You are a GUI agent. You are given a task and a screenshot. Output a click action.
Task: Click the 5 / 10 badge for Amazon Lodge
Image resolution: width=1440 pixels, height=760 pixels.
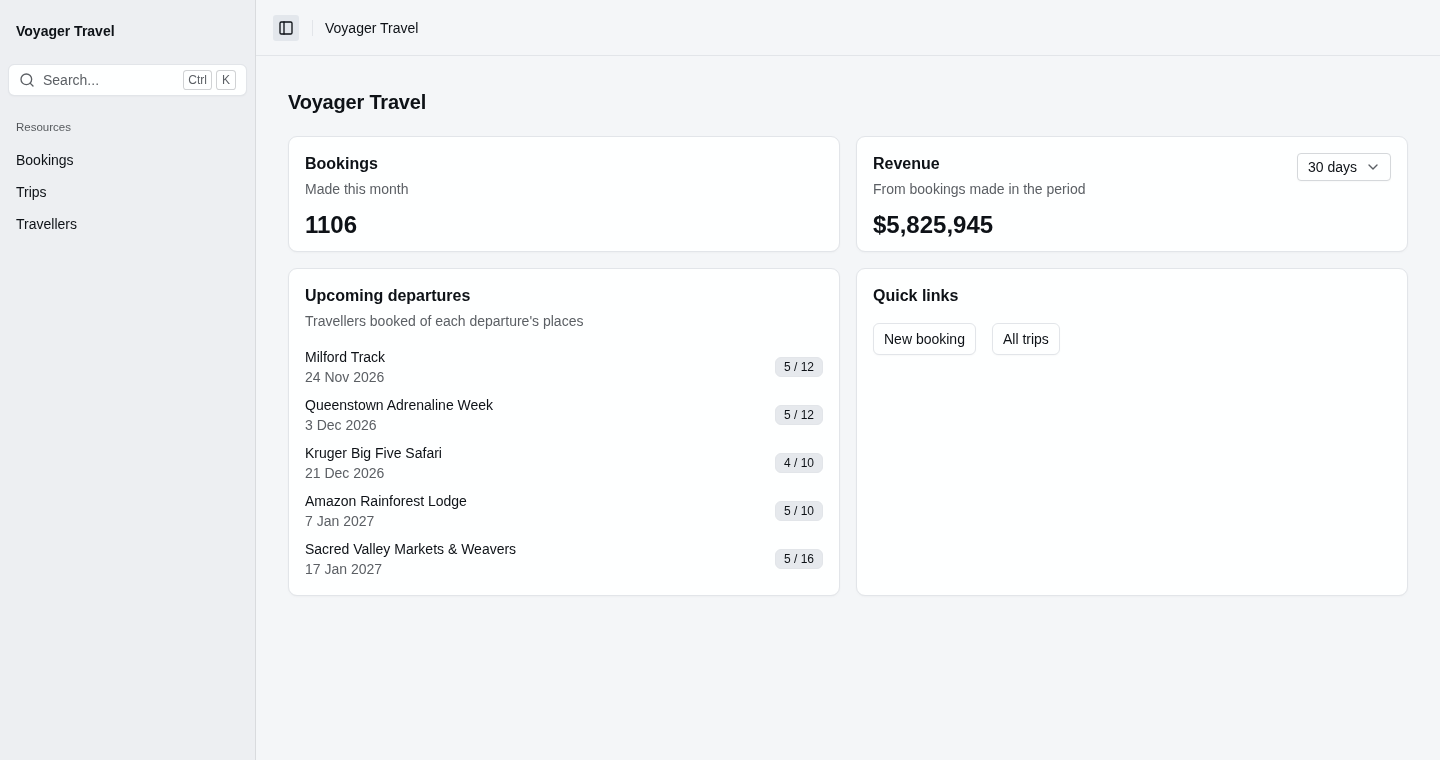click(x=799, y=511)
